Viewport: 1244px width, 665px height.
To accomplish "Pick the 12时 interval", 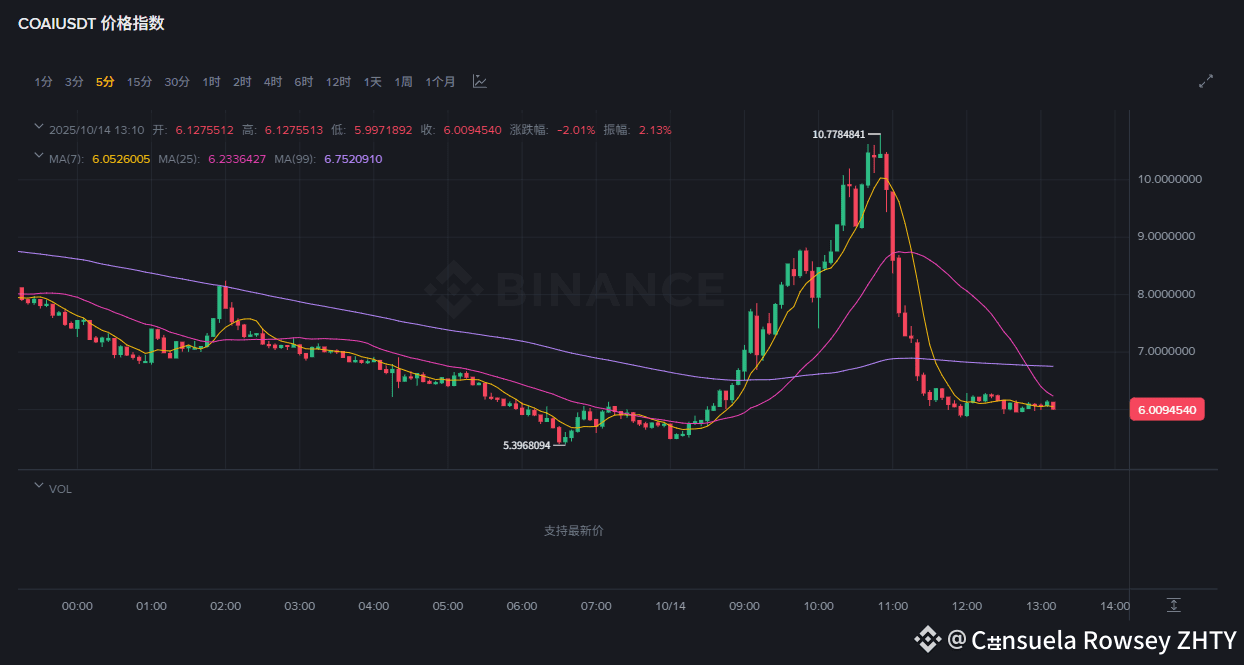I will coord(338,82).
